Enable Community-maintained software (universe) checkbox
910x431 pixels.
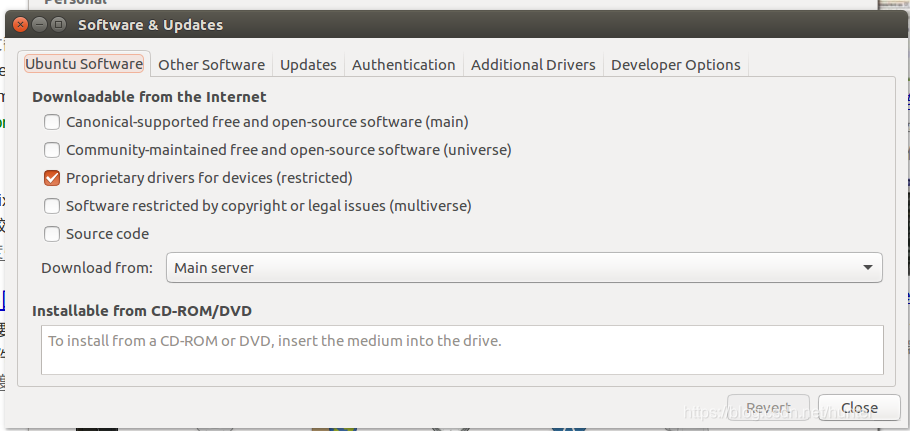click(52, 150)
